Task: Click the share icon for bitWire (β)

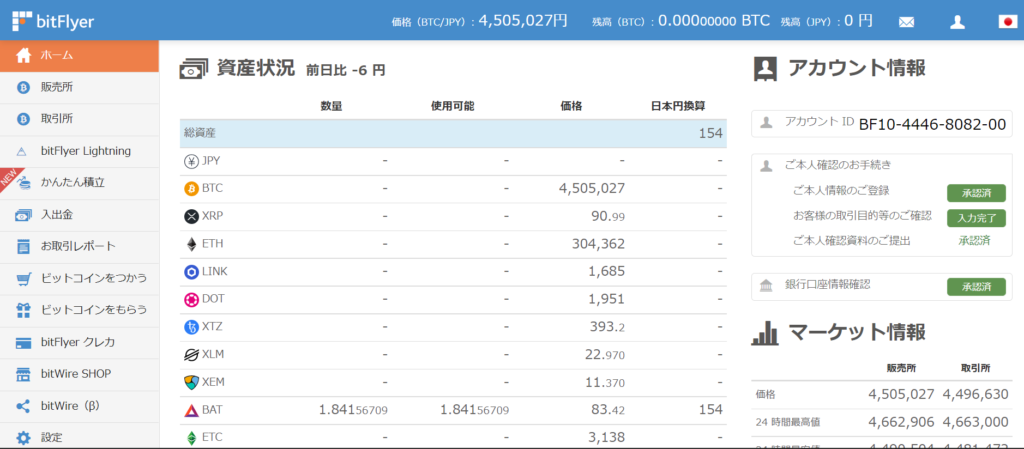Action: click(24, 407)
